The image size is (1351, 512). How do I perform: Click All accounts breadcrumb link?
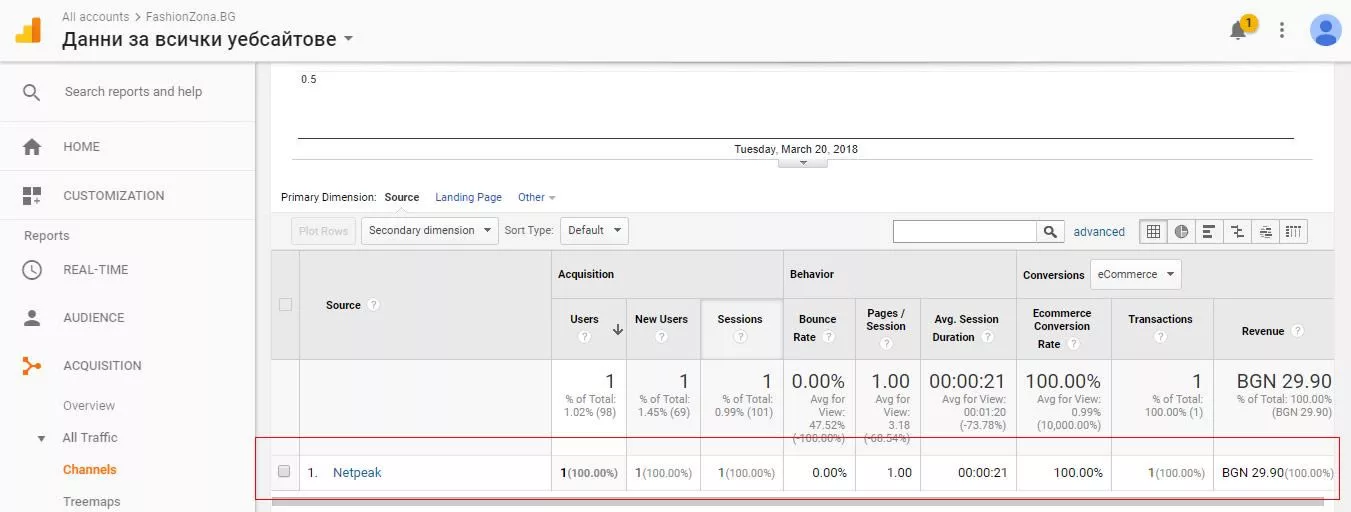95,17
